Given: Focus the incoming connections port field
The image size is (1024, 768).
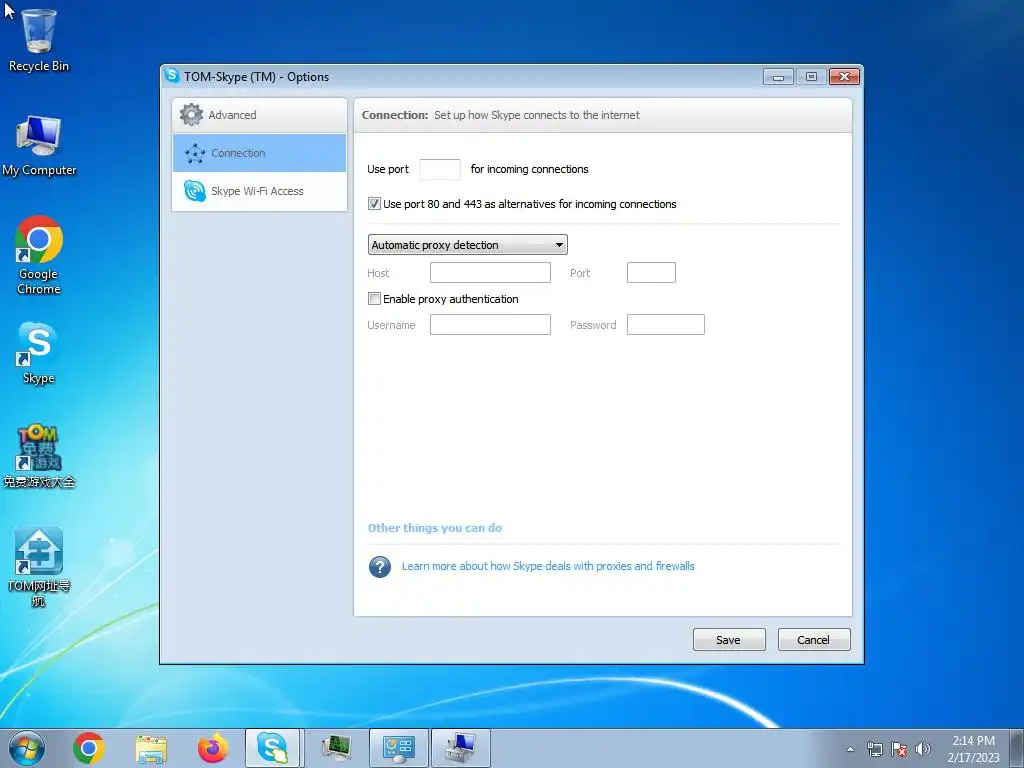Looking at the screenshot, I should [440, 169].
